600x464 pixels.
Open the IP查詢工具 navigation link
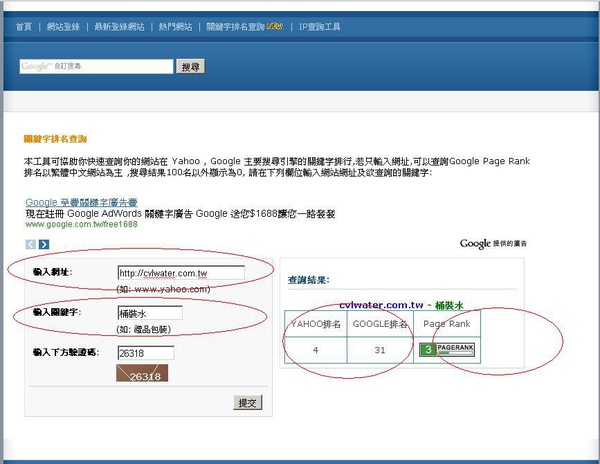tap(320, 27)
